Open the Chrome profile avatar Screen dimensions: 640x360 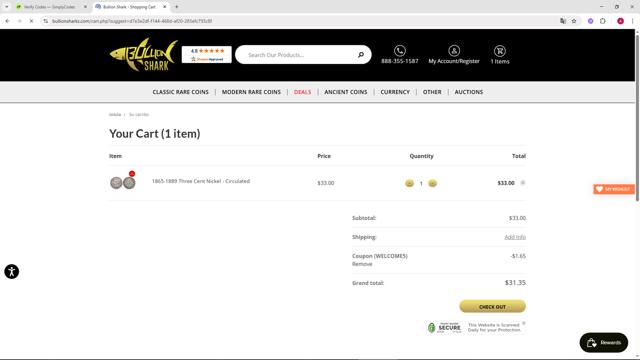pyautogui.click(x=620, y=21)
